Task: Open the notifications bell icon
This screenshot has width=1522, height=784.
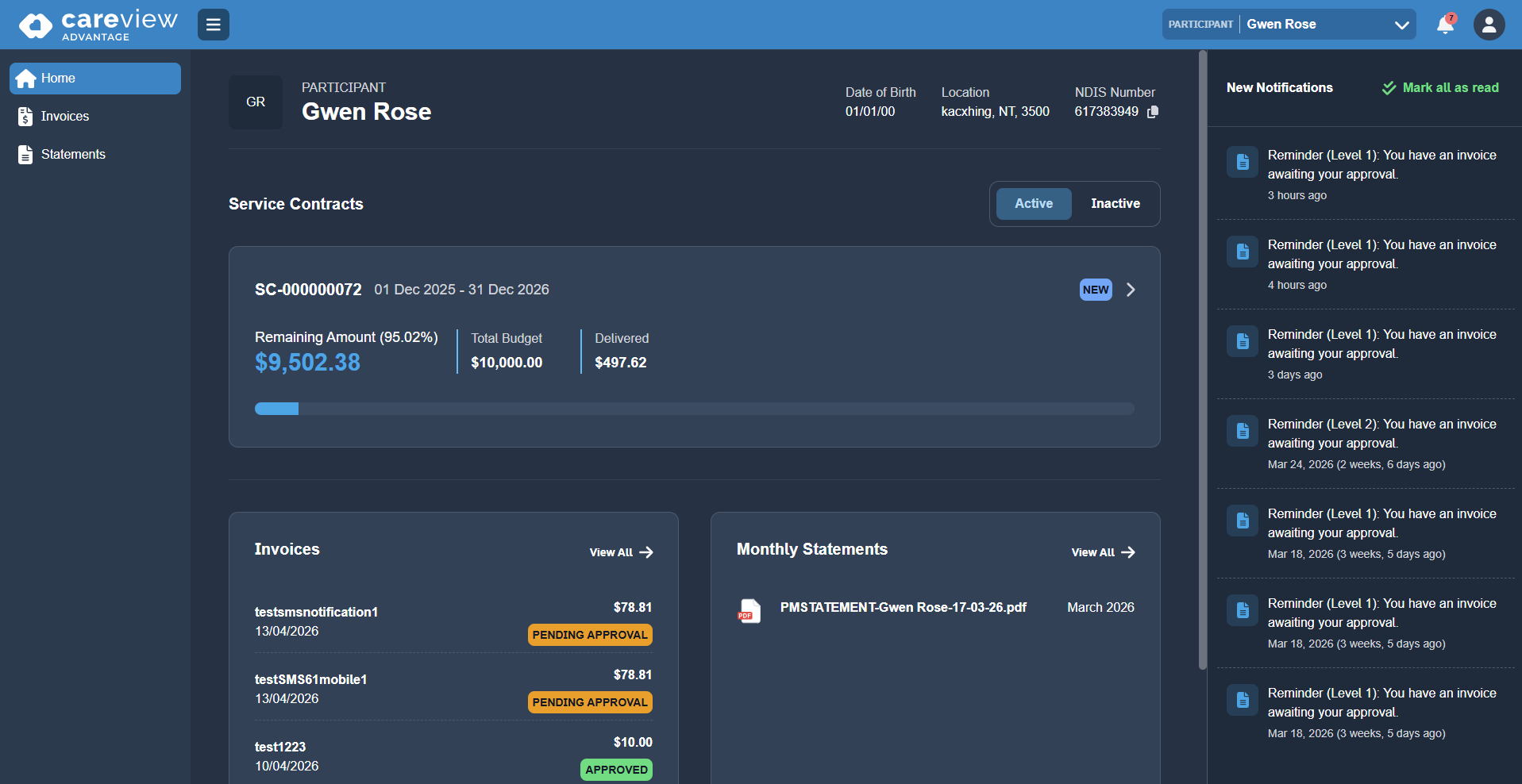Action: tap(1445, 25)
